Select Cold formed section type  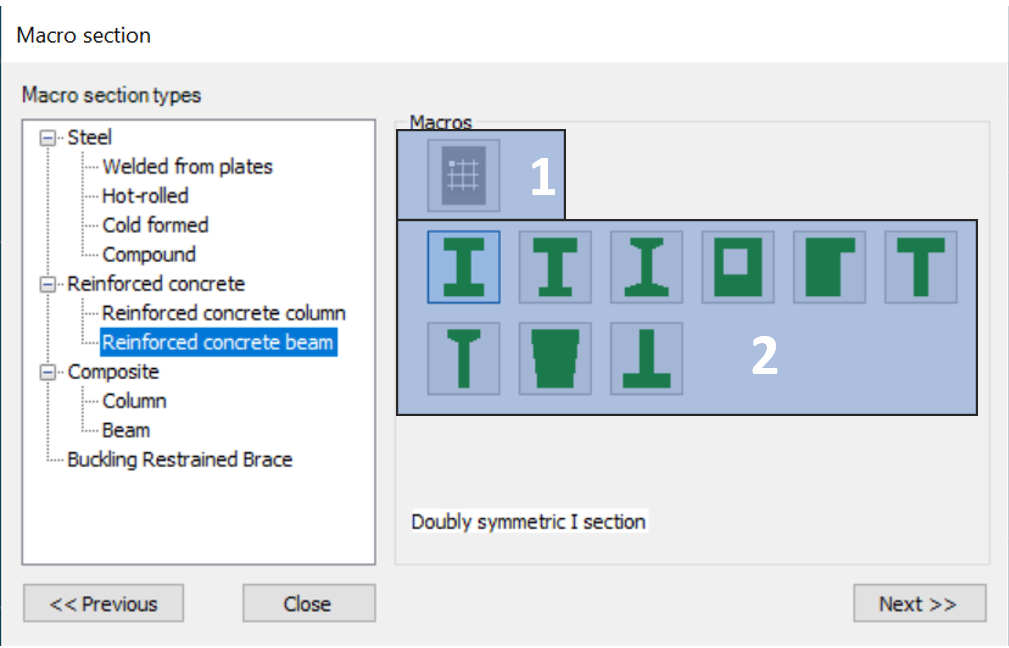(x=155, y=225)
